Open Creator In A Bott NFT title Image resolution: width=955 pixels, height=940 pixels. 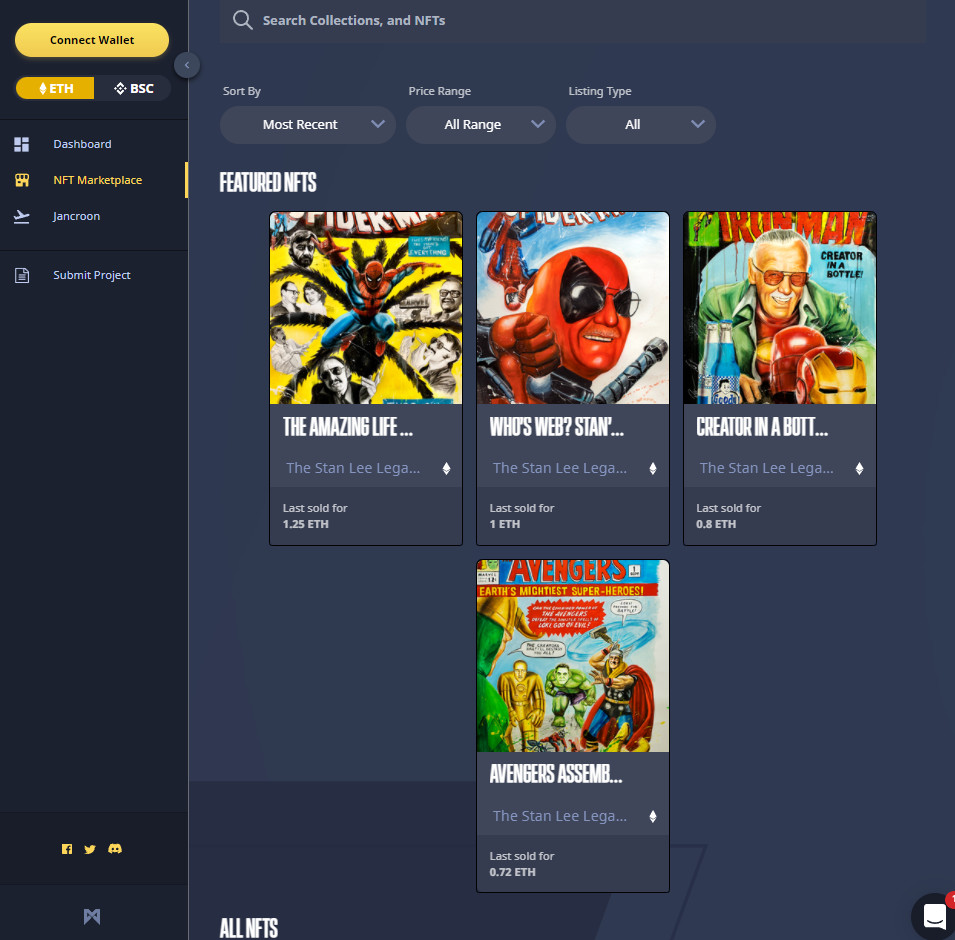tap(762, 427)
